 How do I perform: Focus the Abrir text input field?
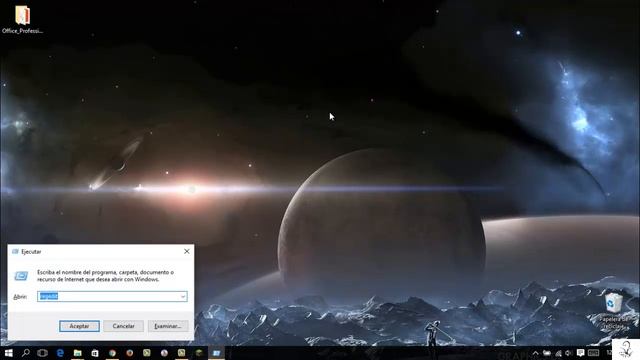[112, 296]
